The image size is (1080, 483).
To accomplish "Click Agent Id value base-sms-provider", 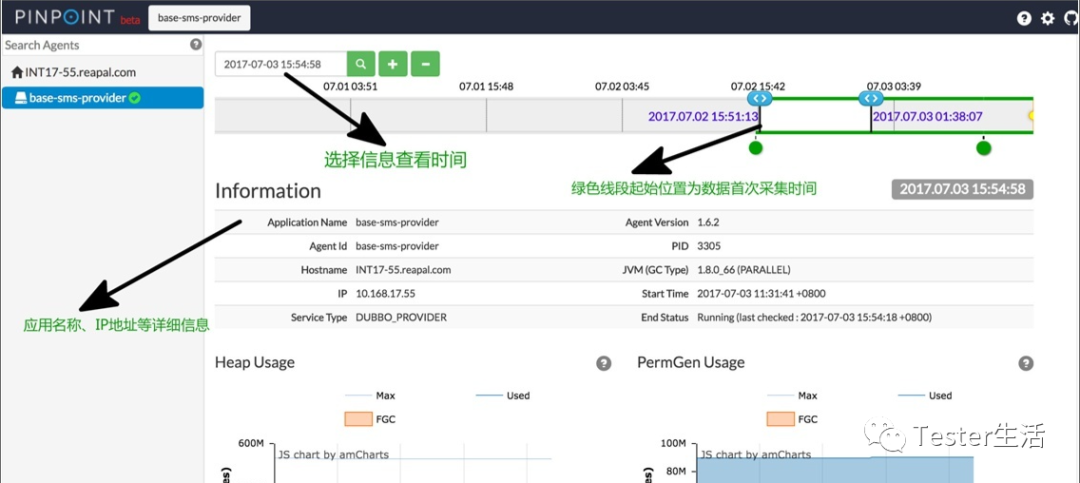I will point(397,245).
